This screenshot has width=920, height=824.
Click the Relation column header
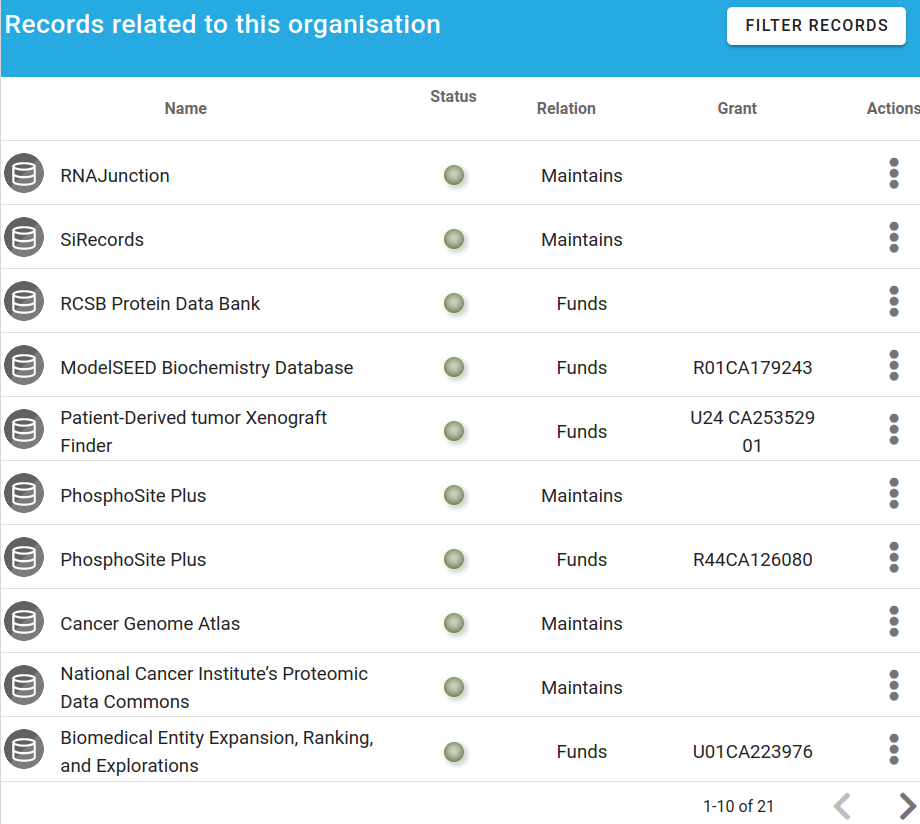coord(566,108)
